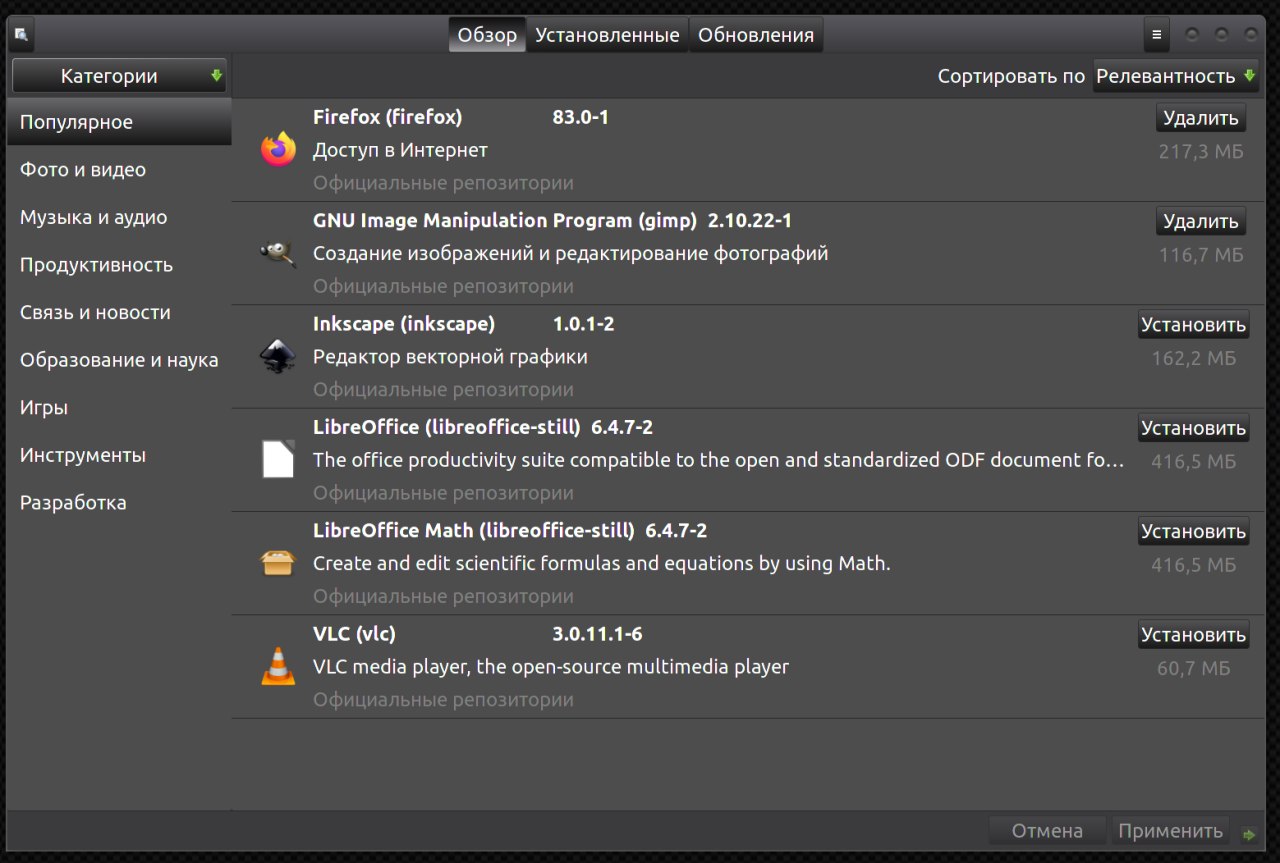The image size is (1280, 863).
Task: Select the Игры category
Action: [x=119, y=407]
